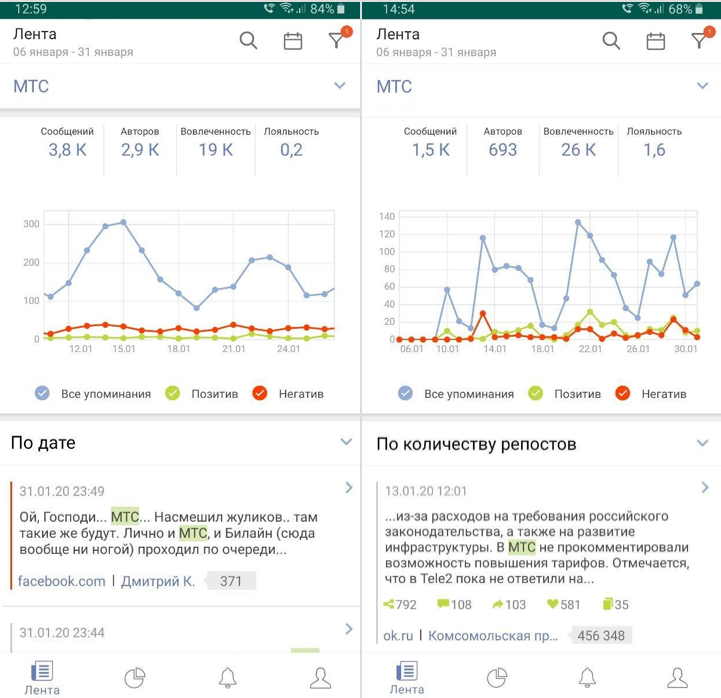This screenshot has width=721, height=698.
Task: Open search in the left screen header
Action: (x=248, y=40)
